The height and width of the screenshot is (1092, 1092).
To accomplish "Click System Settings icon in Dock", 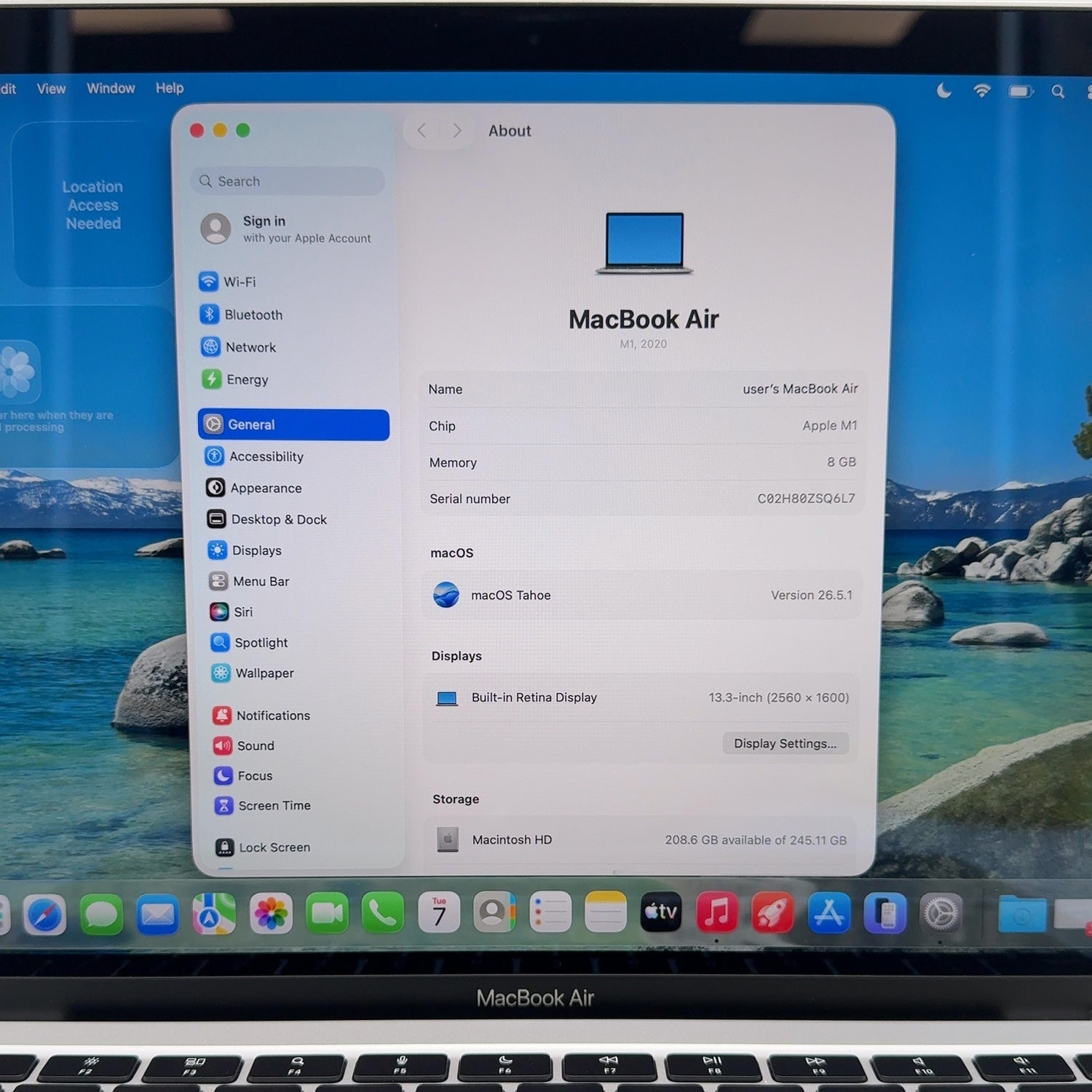I will (x=941, y=913).
